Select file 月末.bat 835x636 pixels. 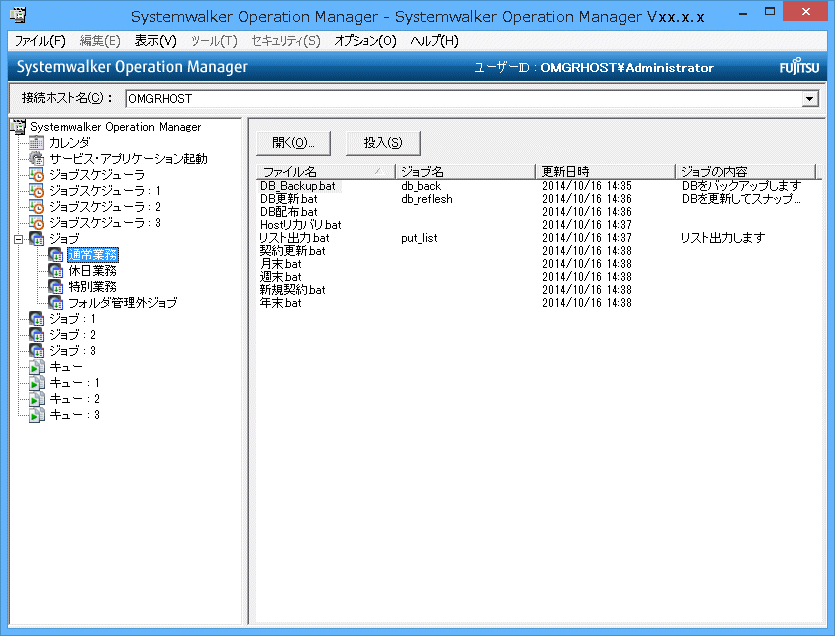[281, 264]
